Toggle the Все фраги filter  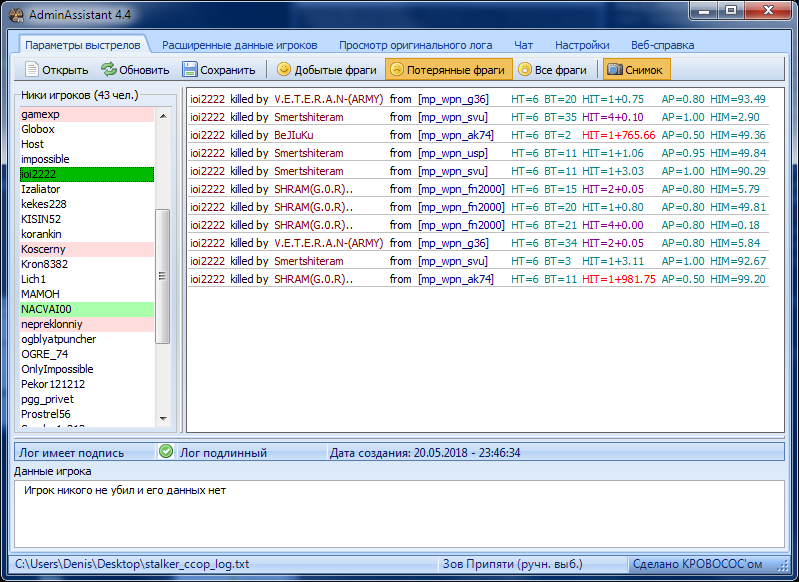pyautogui.click(x=552, y=69)
